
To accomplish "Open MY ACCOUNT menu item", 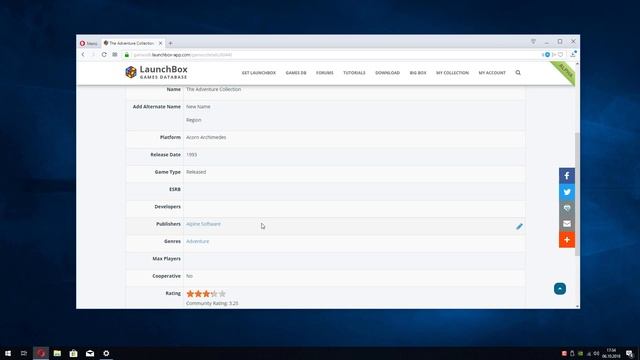I will [x=492, y=73].
